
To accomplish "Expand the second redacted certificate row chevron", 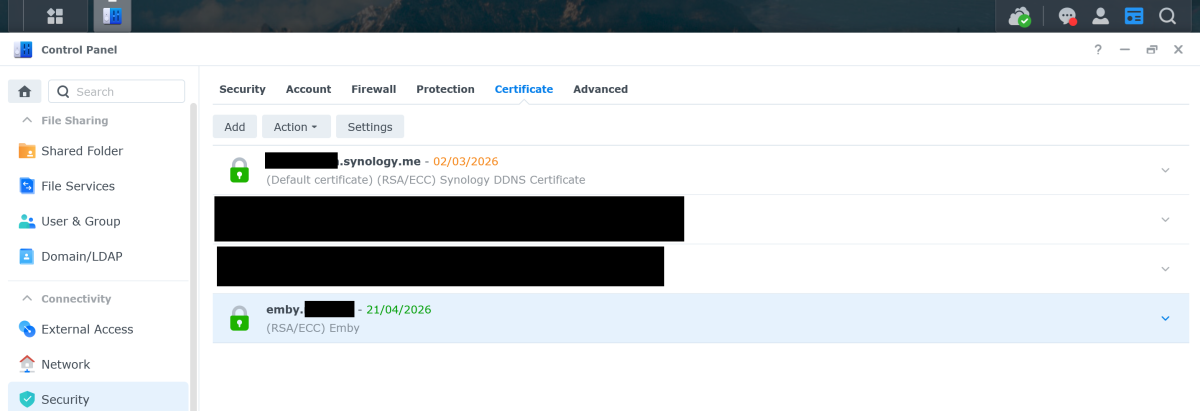I will (x=1165, y=220).
